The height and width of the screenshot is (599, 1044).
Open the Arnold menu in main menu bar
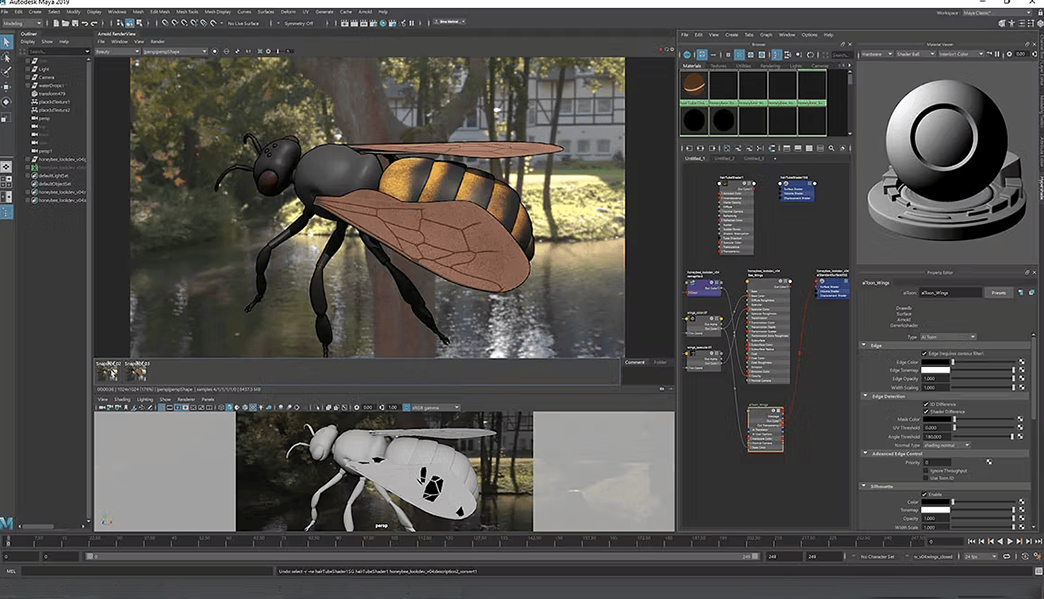[x=366, y=12]
